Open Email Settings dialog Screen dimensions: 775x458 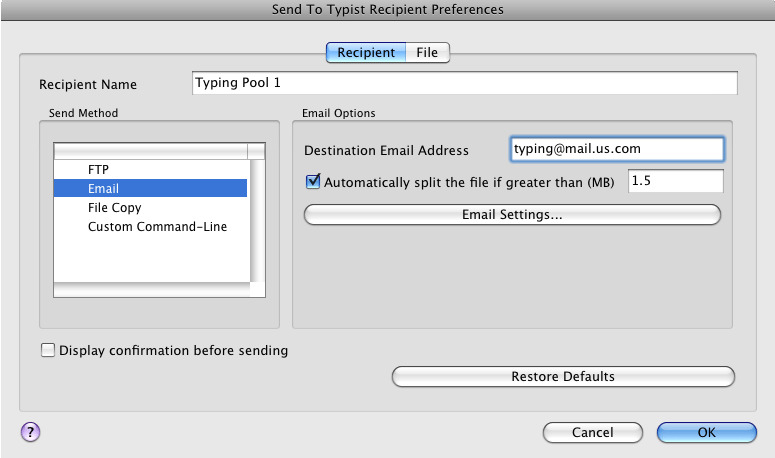point(512,215)
